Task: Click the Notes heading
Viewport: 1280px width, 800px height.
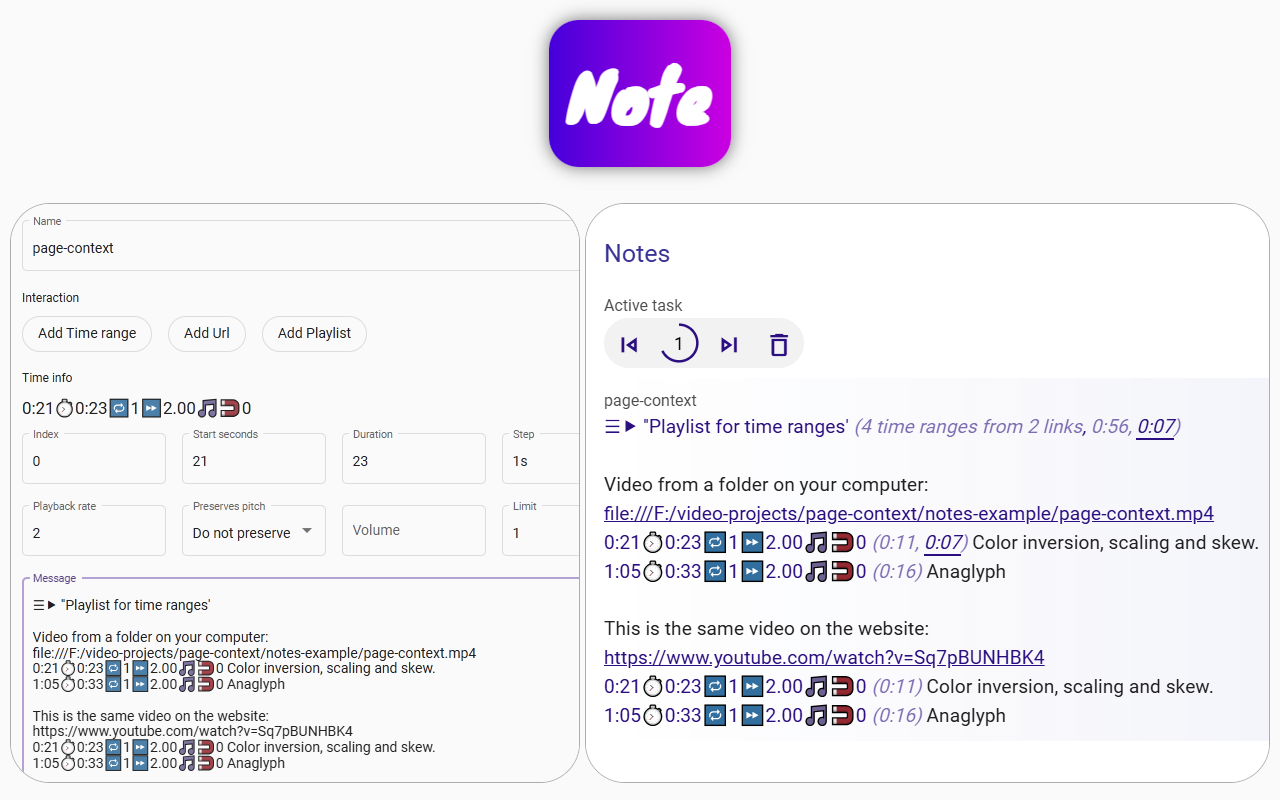Action: pos(637,254)
